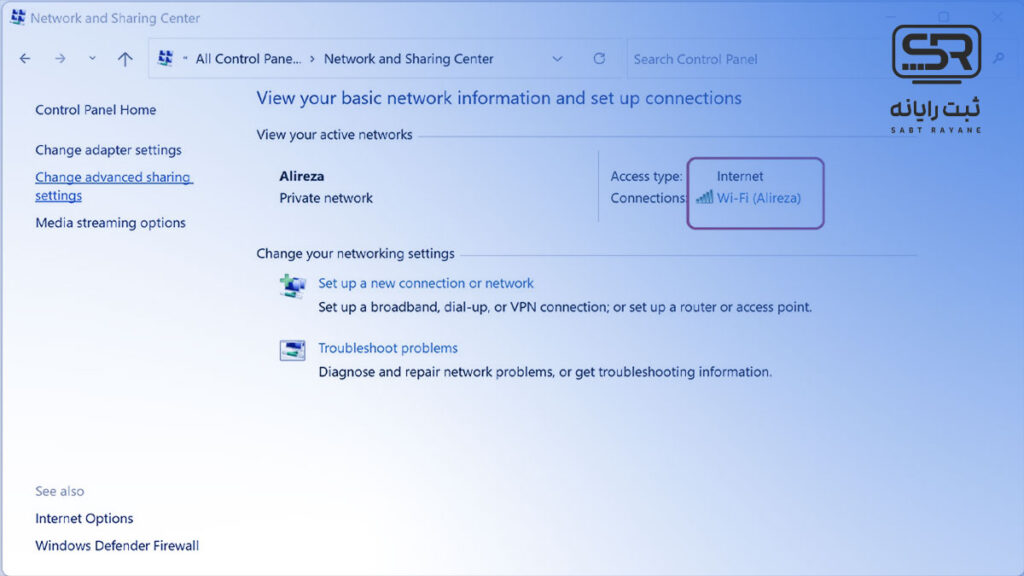Click the Wi-Fi signal bars icon
This screenshot has width=1024, height=576.
pyautogui.click(x=704, y=198)
